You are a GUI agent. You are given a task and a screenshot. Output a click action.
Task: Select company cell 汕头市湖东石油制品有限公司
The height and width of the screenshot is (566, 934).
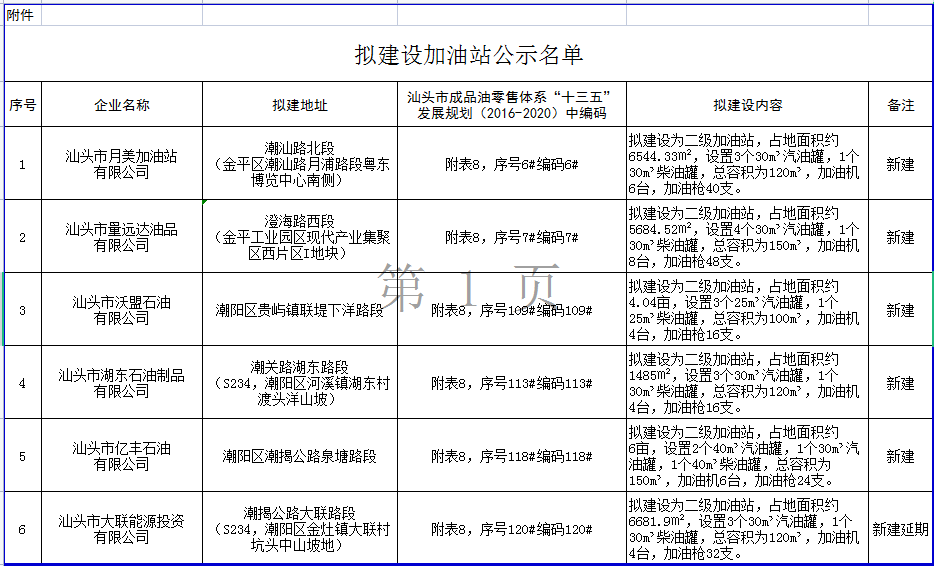click(x=122, y=383)
